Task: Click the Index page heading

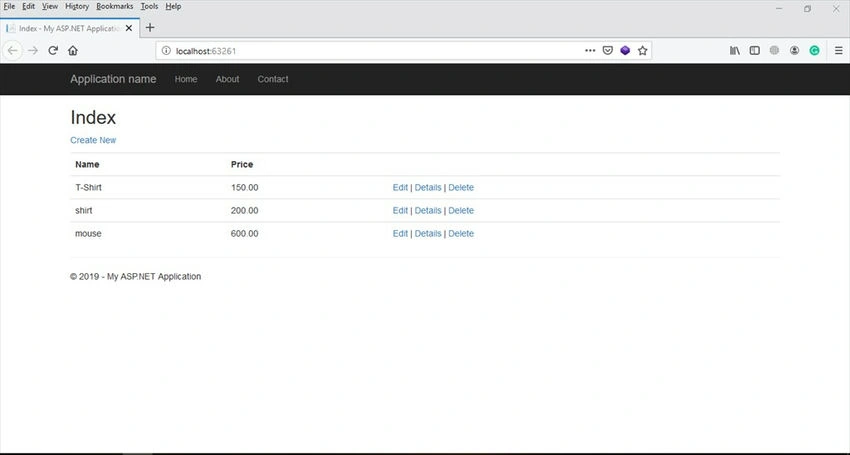Action: pos(93,118)
